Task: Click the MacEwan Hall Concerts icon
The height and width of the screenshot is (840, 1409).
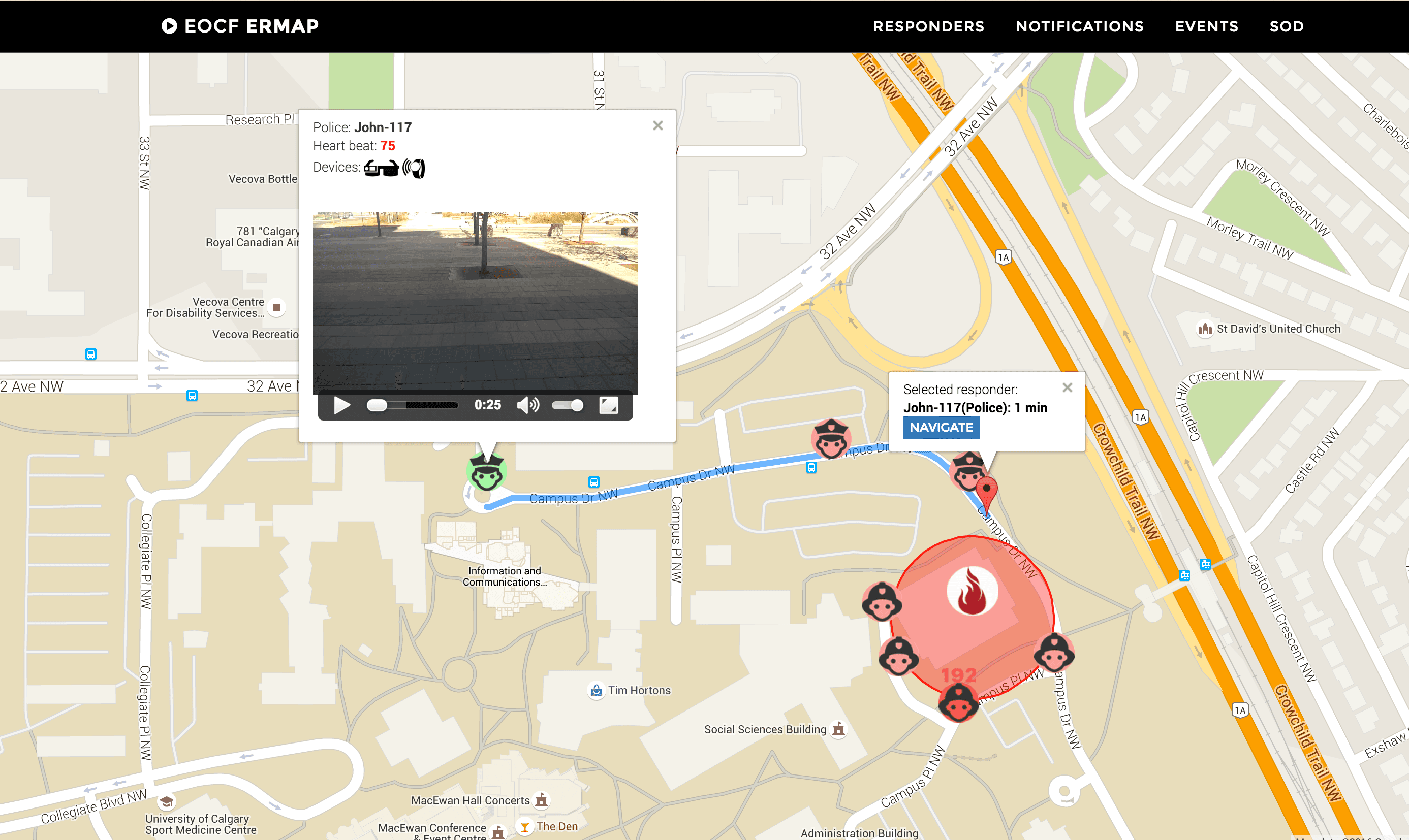Action: coord(542,800)
